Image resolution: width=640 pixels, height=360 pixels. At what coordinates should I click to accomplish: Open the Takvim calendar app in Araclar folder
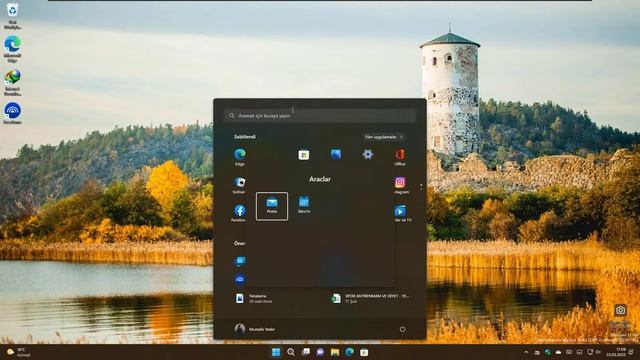click(x=304, y=205)
